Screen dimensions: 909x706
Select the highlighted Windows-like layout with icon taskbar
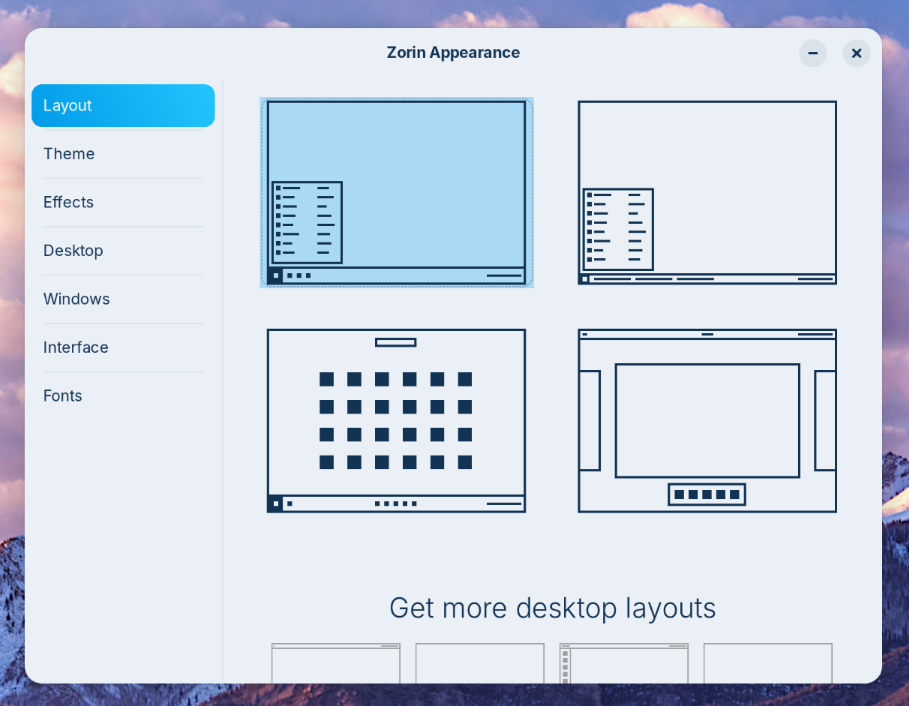(397, 192)
